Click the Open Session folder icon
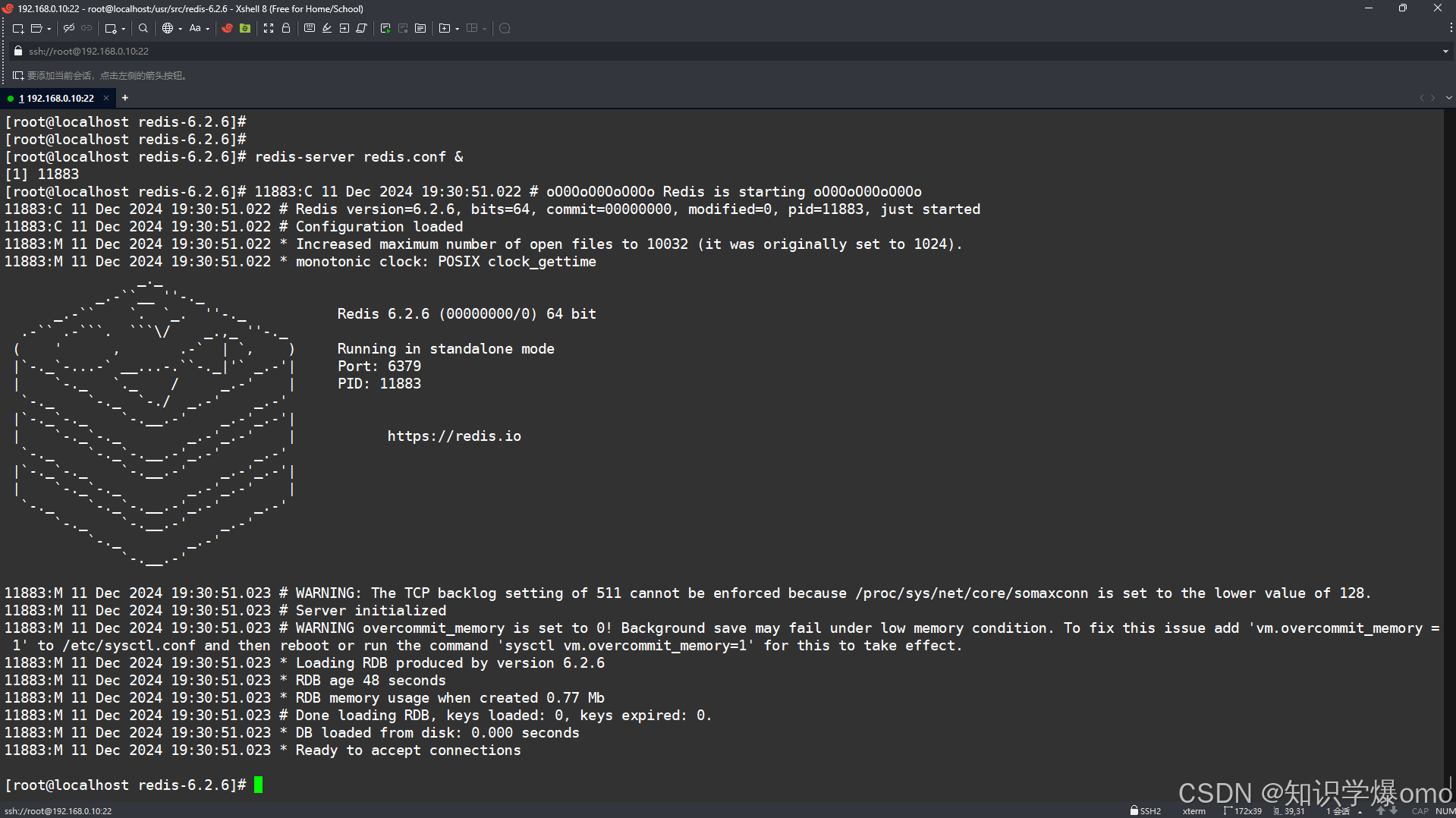This screenshot has height=818, width=1456. [36, 28]
